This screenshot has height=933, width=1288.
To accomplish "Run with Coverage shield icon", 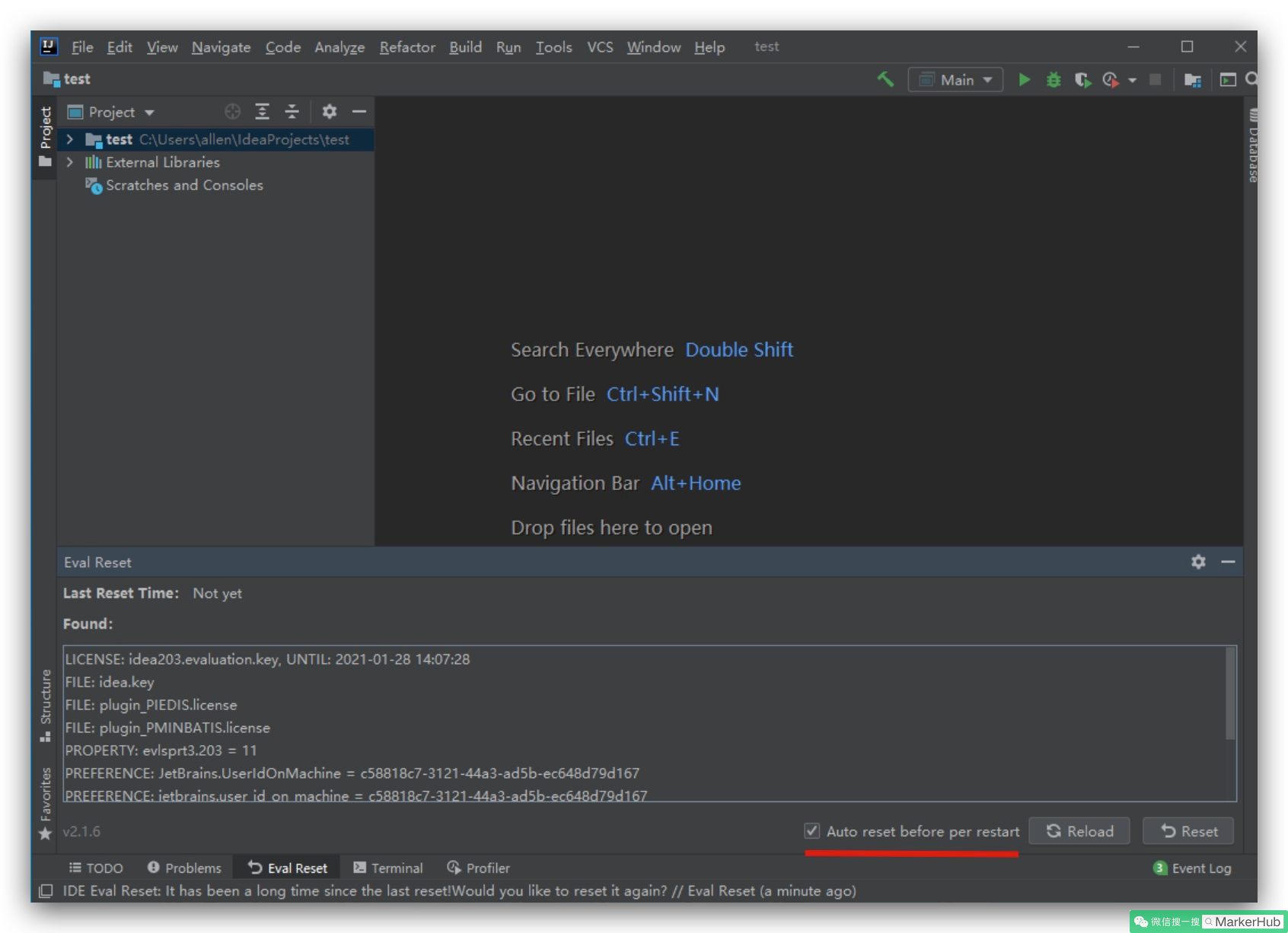I will click(1082, 79).
